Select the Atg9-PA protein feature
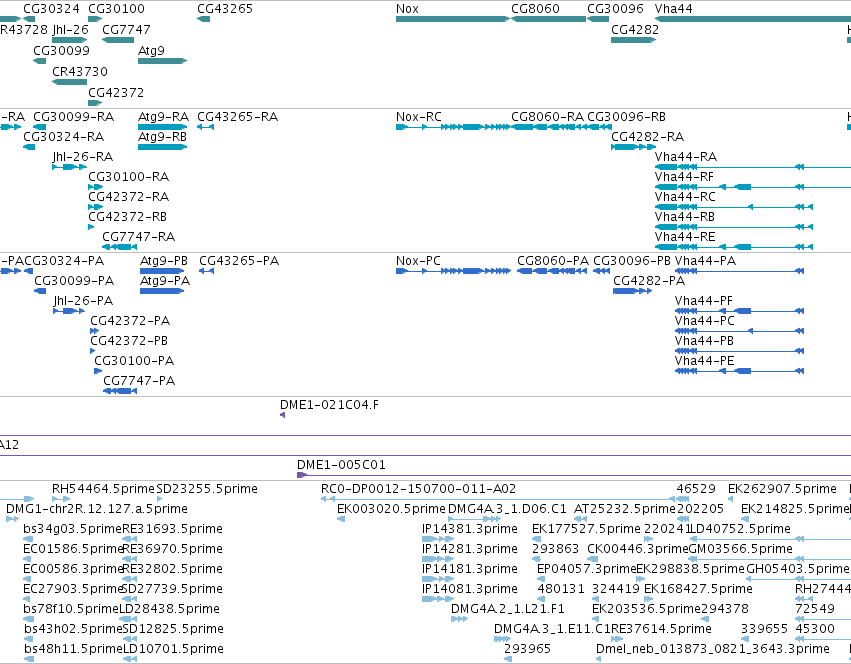Image resolution: width=851 pixels, height=664 pixels. coord(162,291)
